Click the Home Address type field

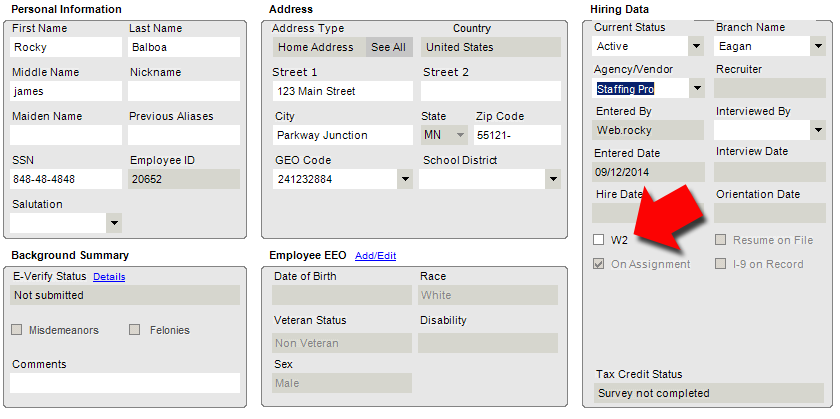point(319,47)
